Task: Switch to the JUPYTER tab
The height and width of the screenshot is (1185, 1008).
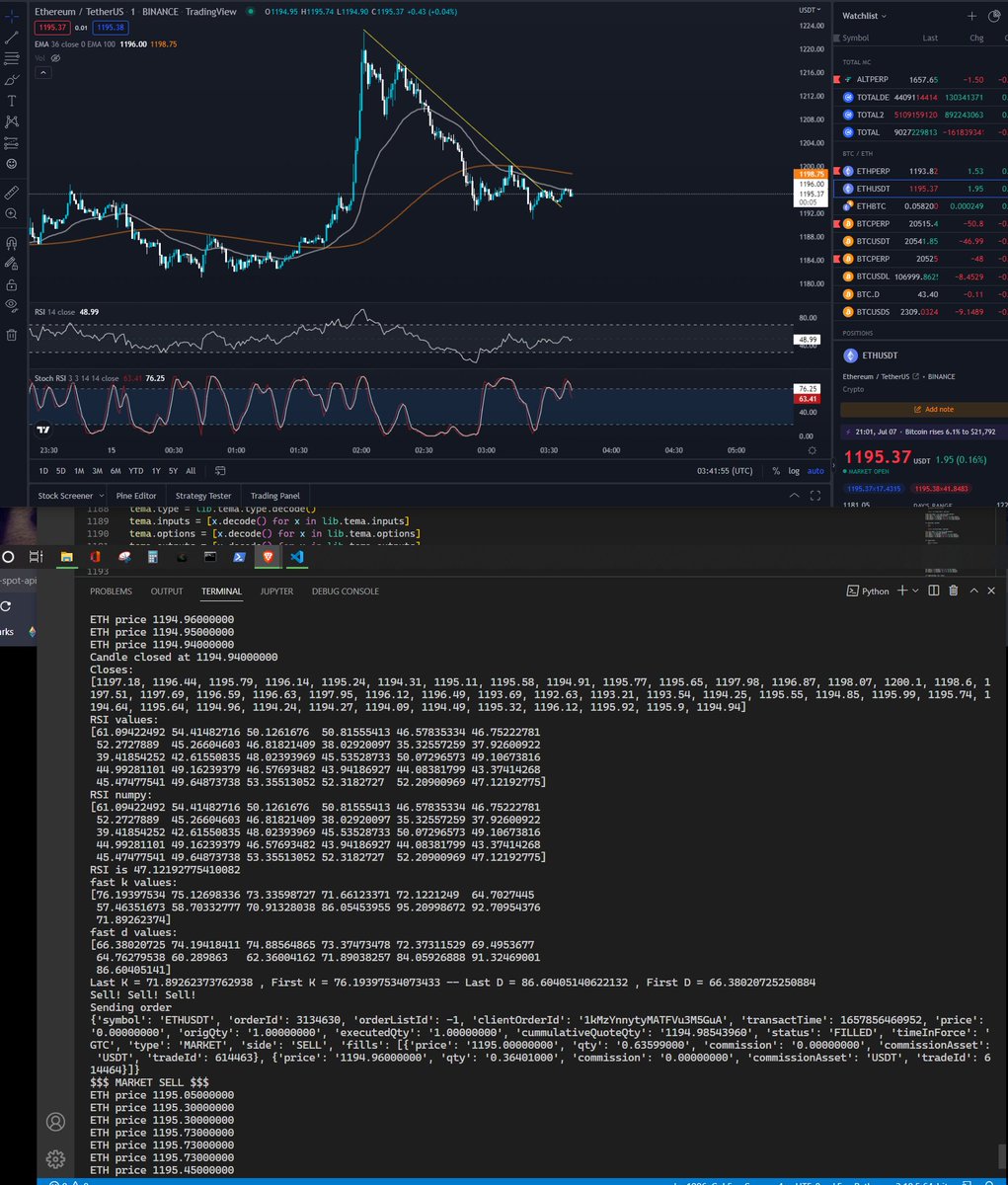Action: click(276, 591)
